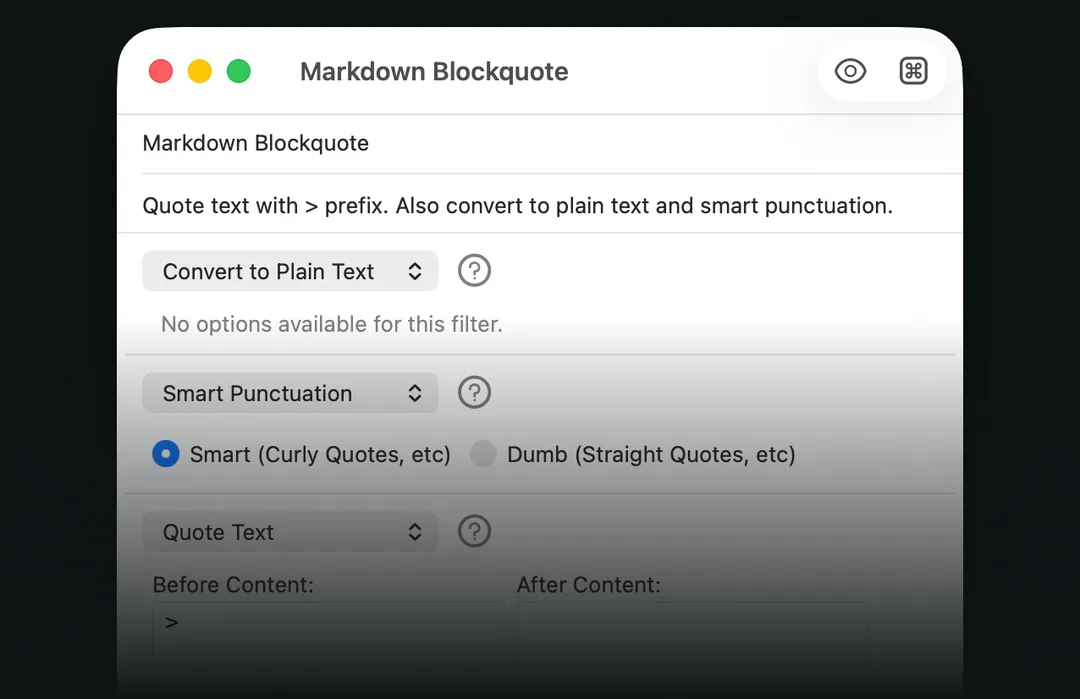
Task: Click the description field about quote prefix
Action: coord(540,205)
